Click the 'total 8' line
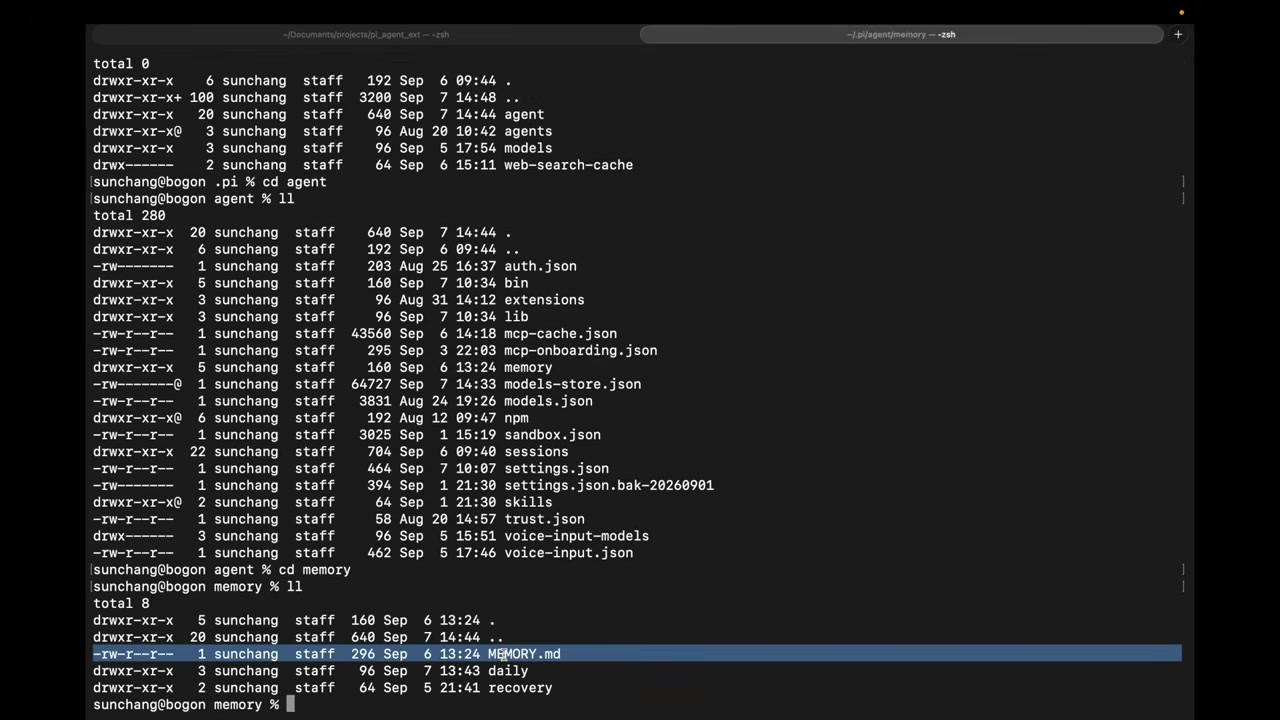Viewport: 1280px width, 720px height. [121, 603]
